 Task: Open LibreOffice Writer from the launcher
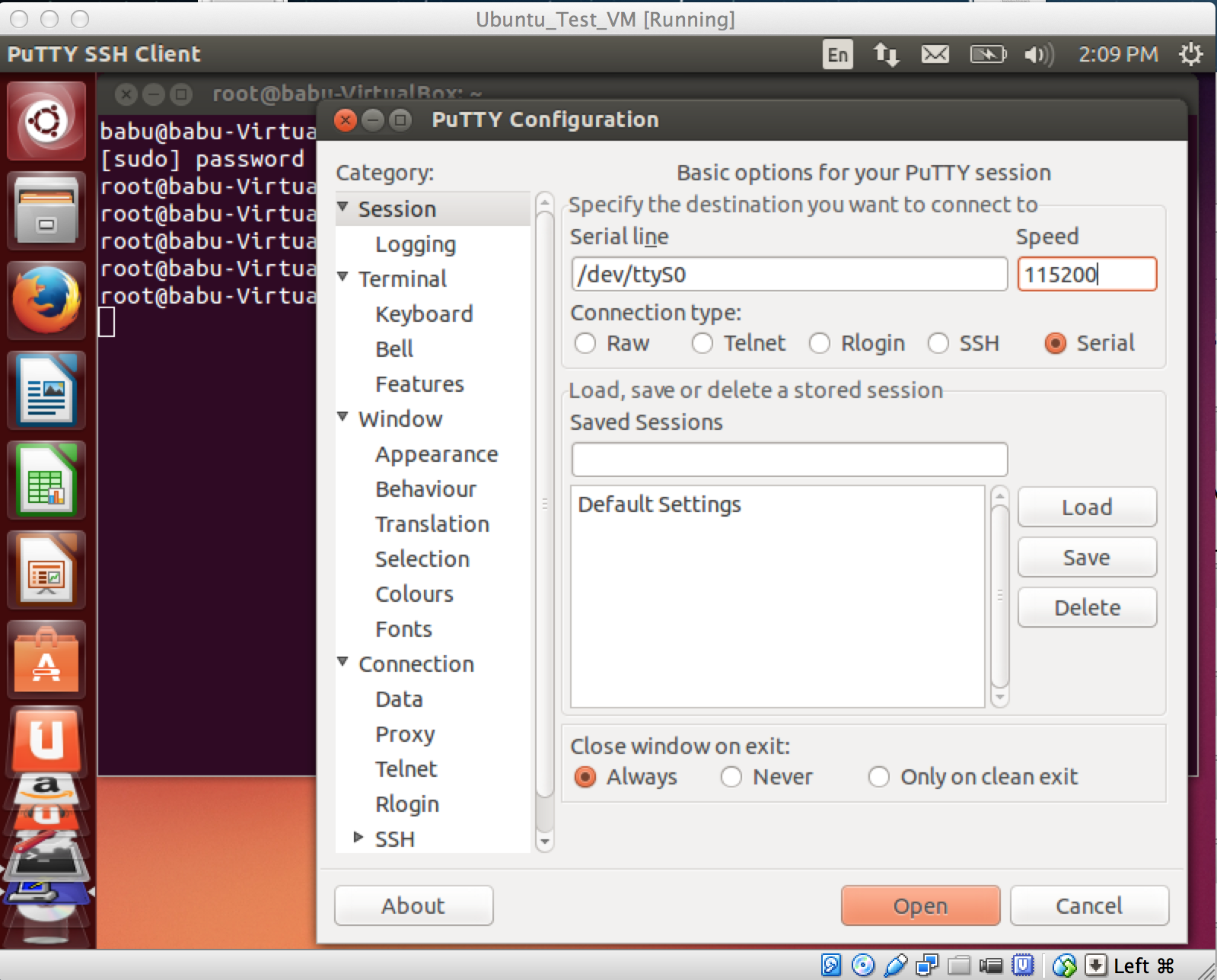coord(46,391)
